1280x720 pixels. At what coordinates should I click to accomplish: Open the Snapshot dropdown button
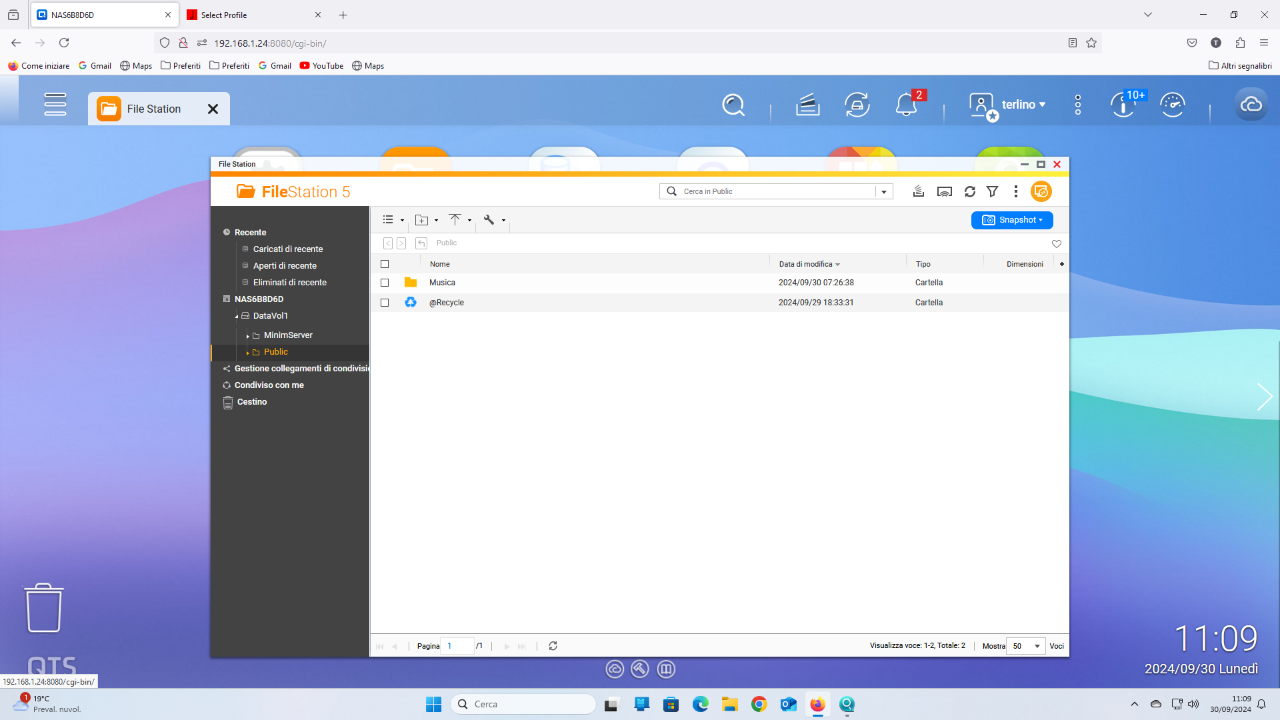pyautogui.click(x=1012, y=220)
